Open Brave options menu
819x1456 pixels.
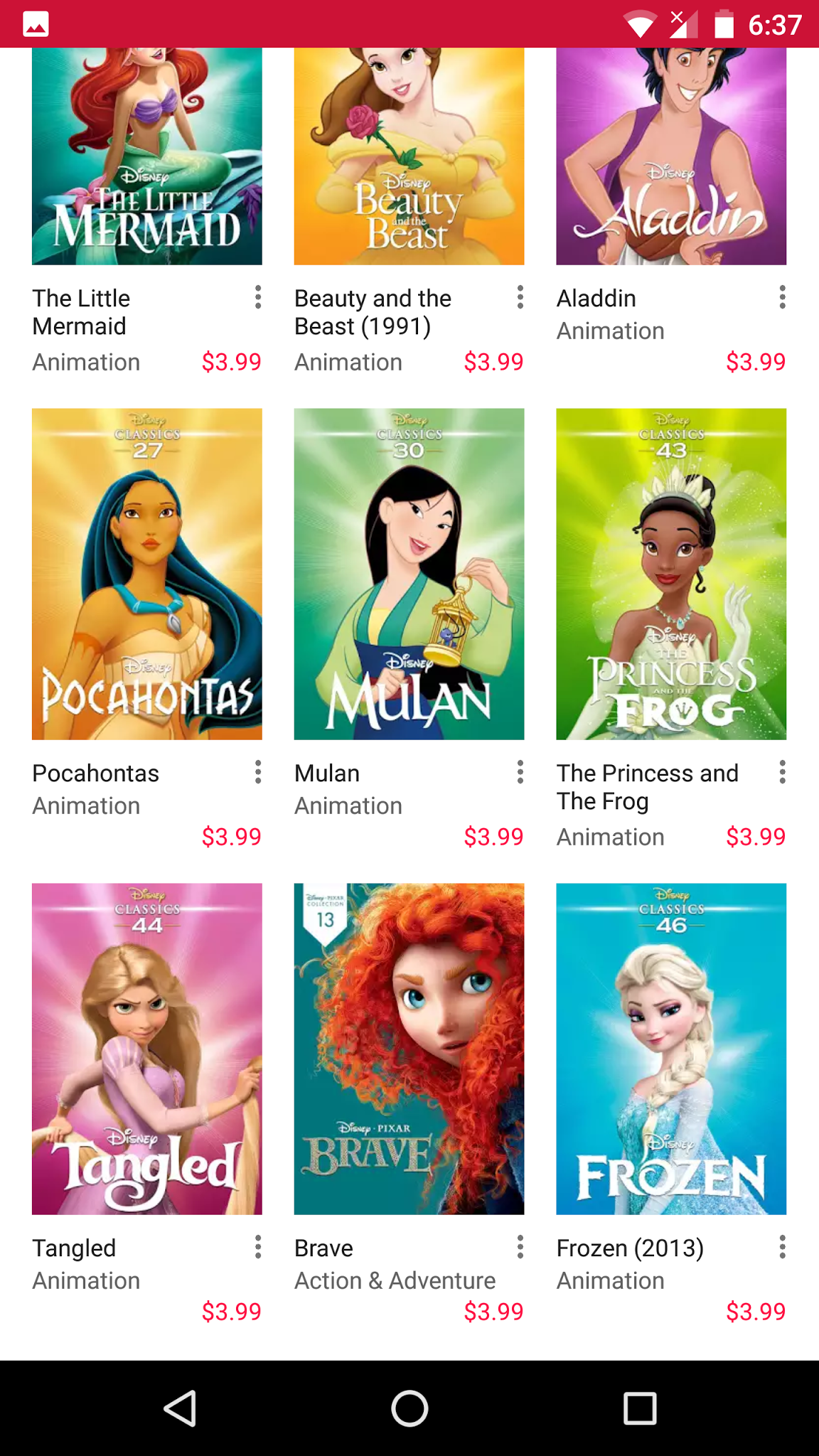[520, 1247]
